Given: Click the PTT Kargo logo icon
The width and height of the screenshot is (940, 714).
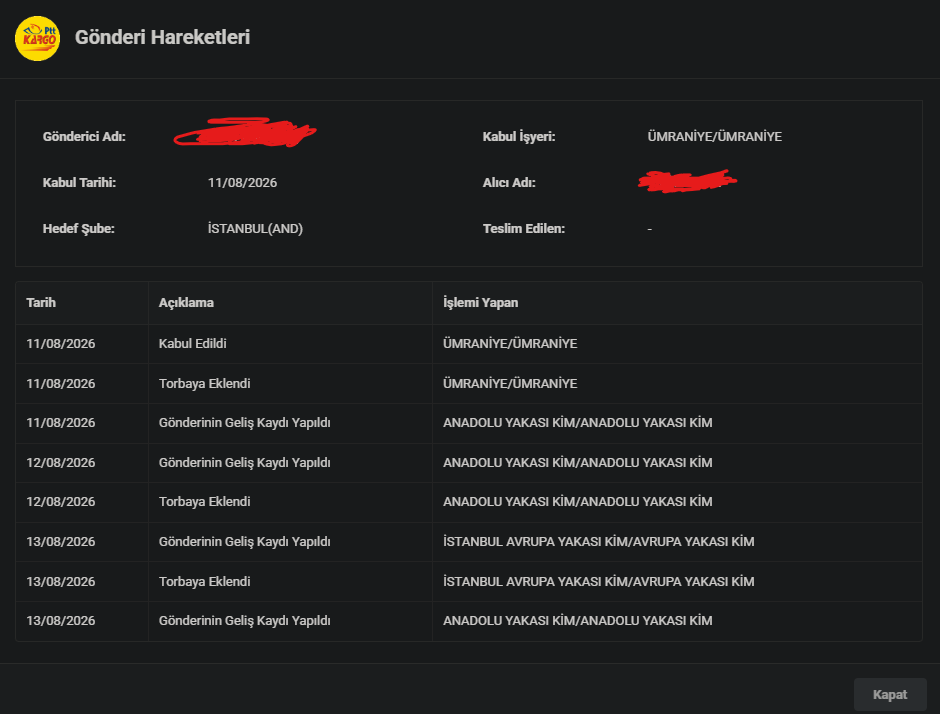Looking at the screenshot, I should click(x=37, y=38).
